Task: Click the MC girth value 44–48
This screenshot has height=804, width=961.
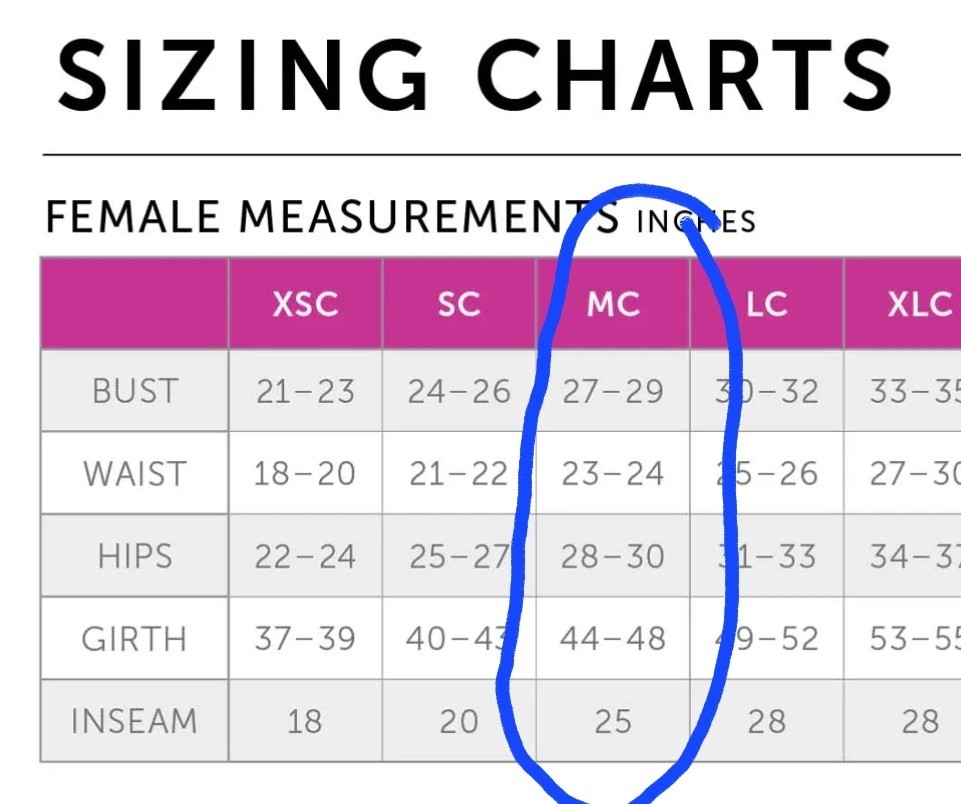Action: point(613,639)
